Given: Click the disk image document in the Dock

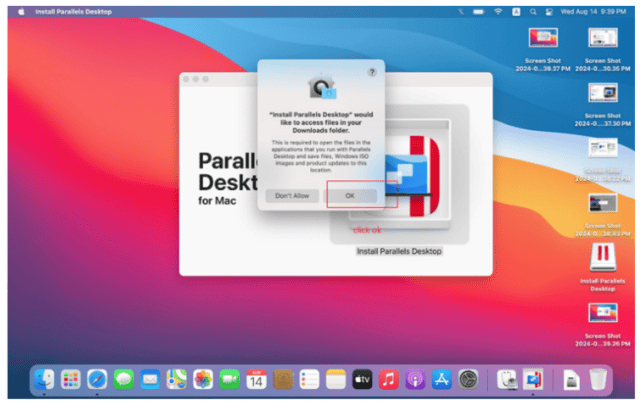Looking at the screenshot, I should click(571, 381).
